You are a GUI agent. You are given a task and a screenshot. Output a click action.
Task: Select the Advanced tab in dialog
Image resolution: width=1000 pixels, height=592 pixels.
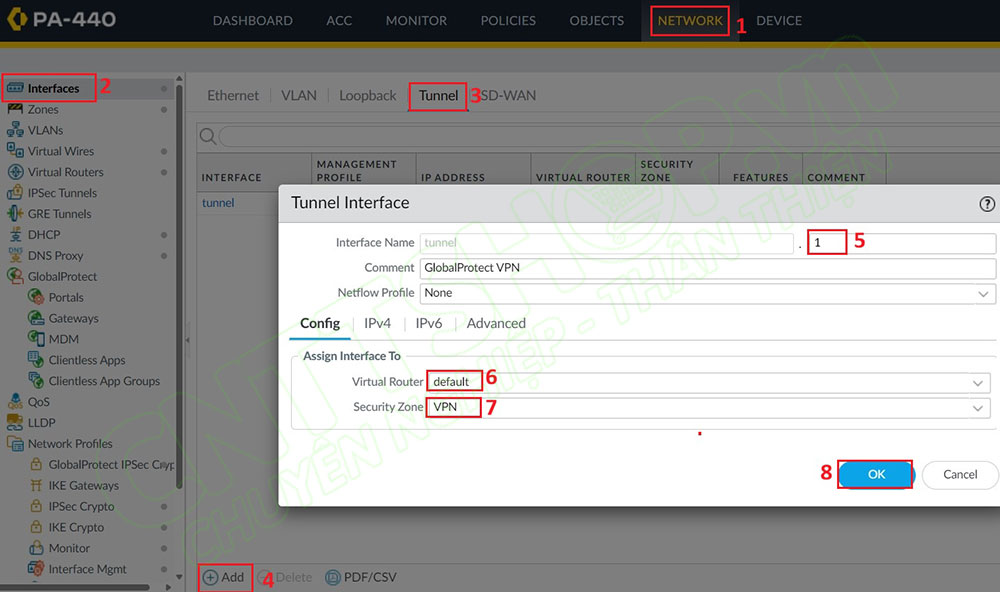(x=496, y=323)
